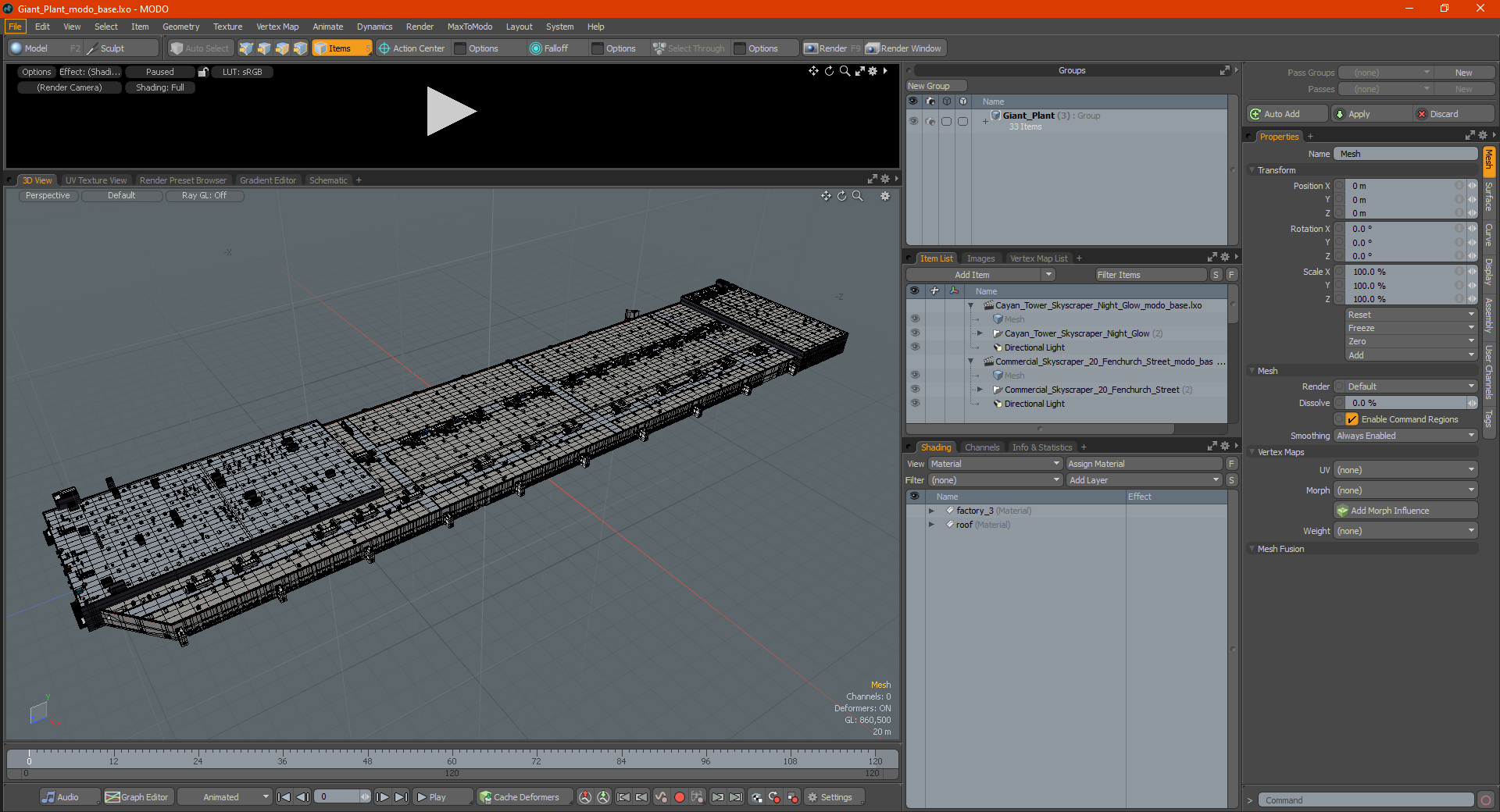The height and width of the screenshot is (812, 1500).
Task: Open Action Center tool
Action: coord(412,48)
